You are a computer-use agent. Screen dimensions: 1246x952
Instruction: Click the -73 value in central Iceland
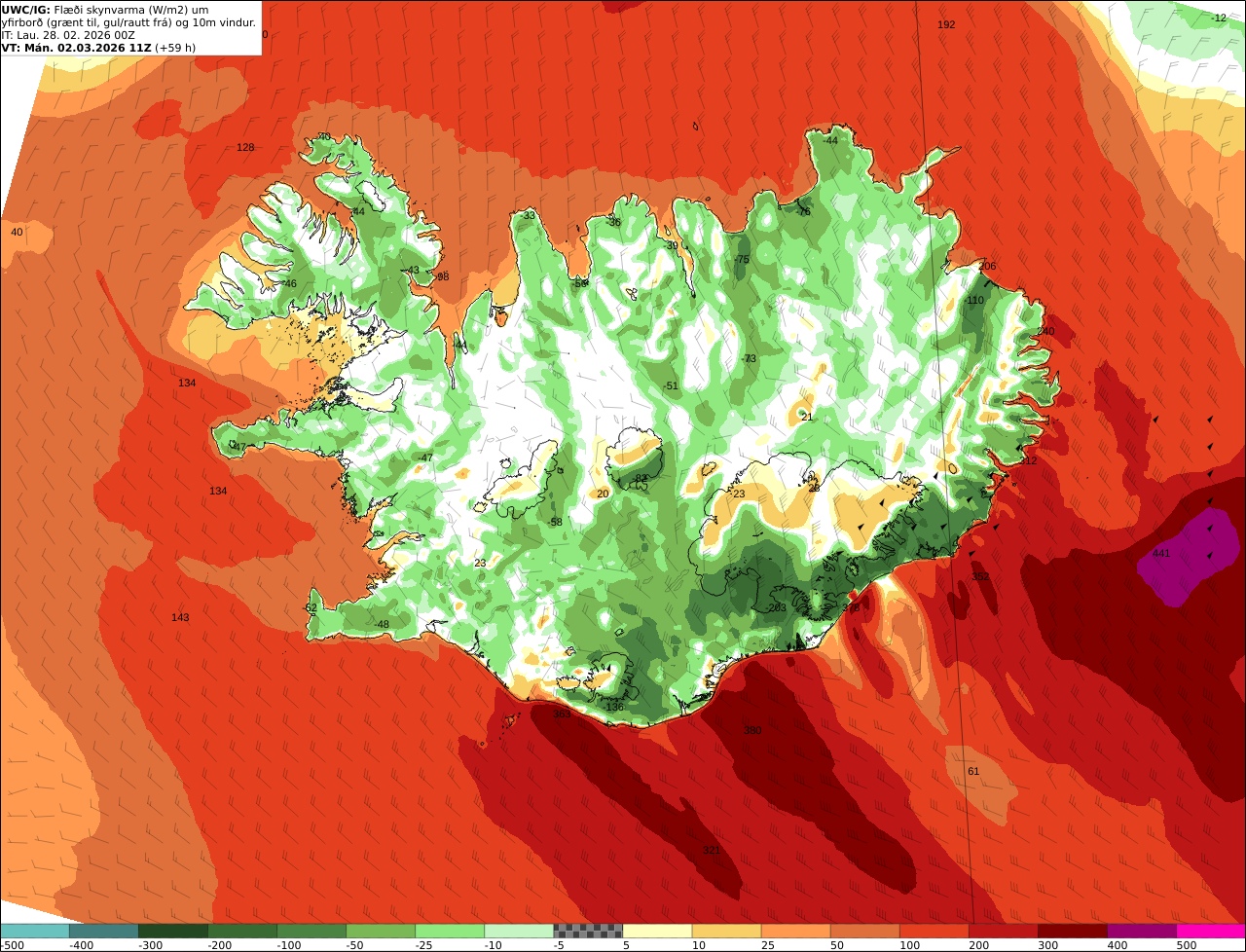(748, 358)
